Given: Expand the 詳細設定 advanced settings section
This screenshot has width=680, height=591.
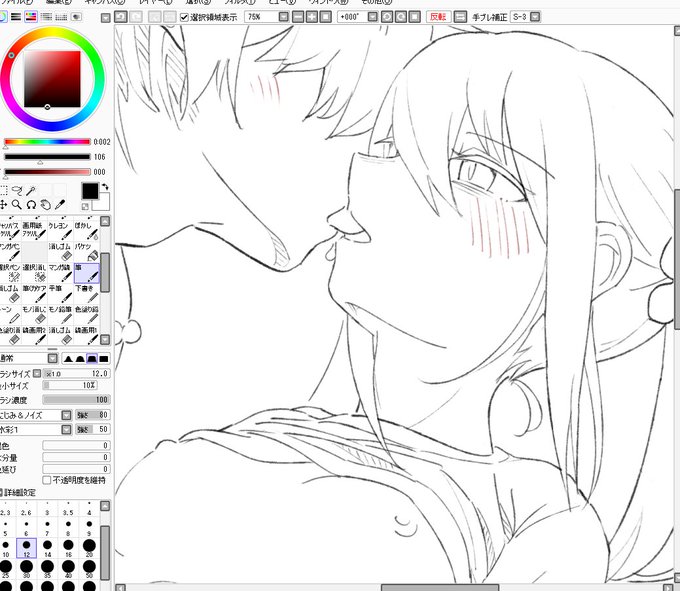Looking at the screenshot, I should tap(19, 493).
